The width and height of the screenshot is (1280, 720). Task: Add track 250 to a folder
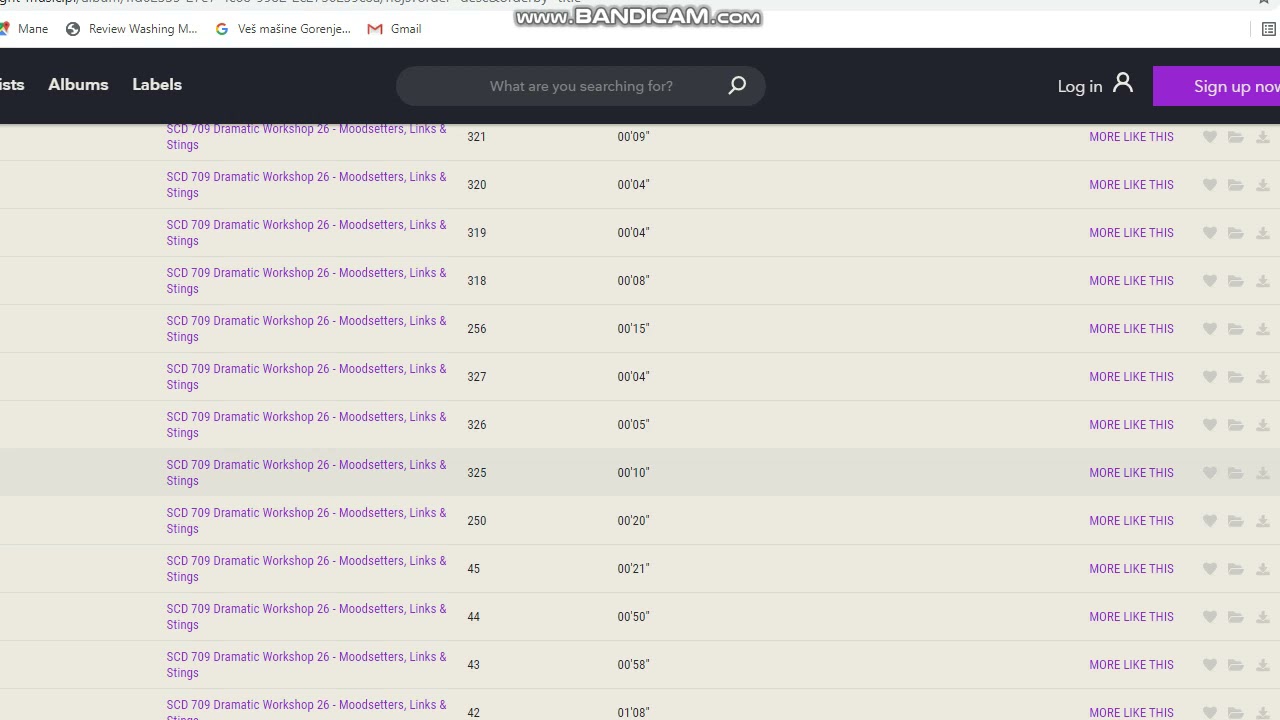pyautogui.click(x=1236, y=521)
